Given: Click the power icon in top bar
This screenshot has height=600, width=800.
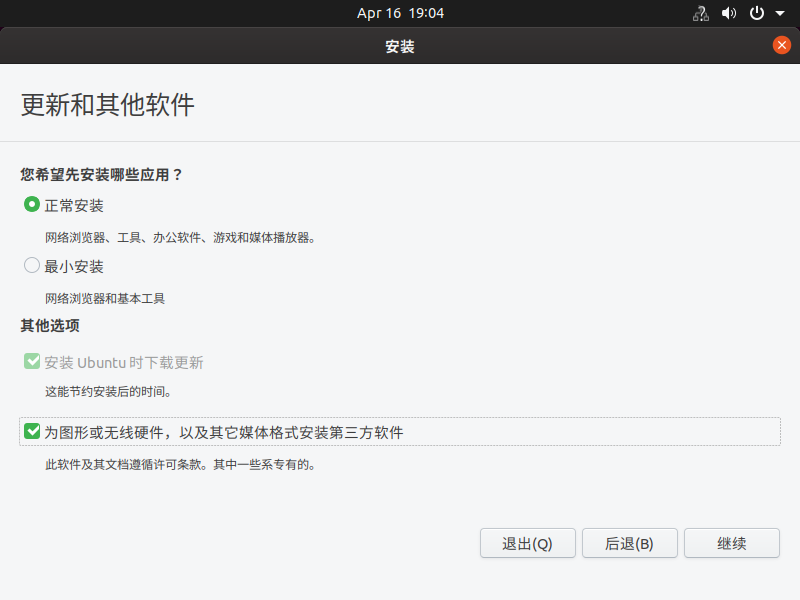Looking at the screenshot, I should [x=757, y=13].
